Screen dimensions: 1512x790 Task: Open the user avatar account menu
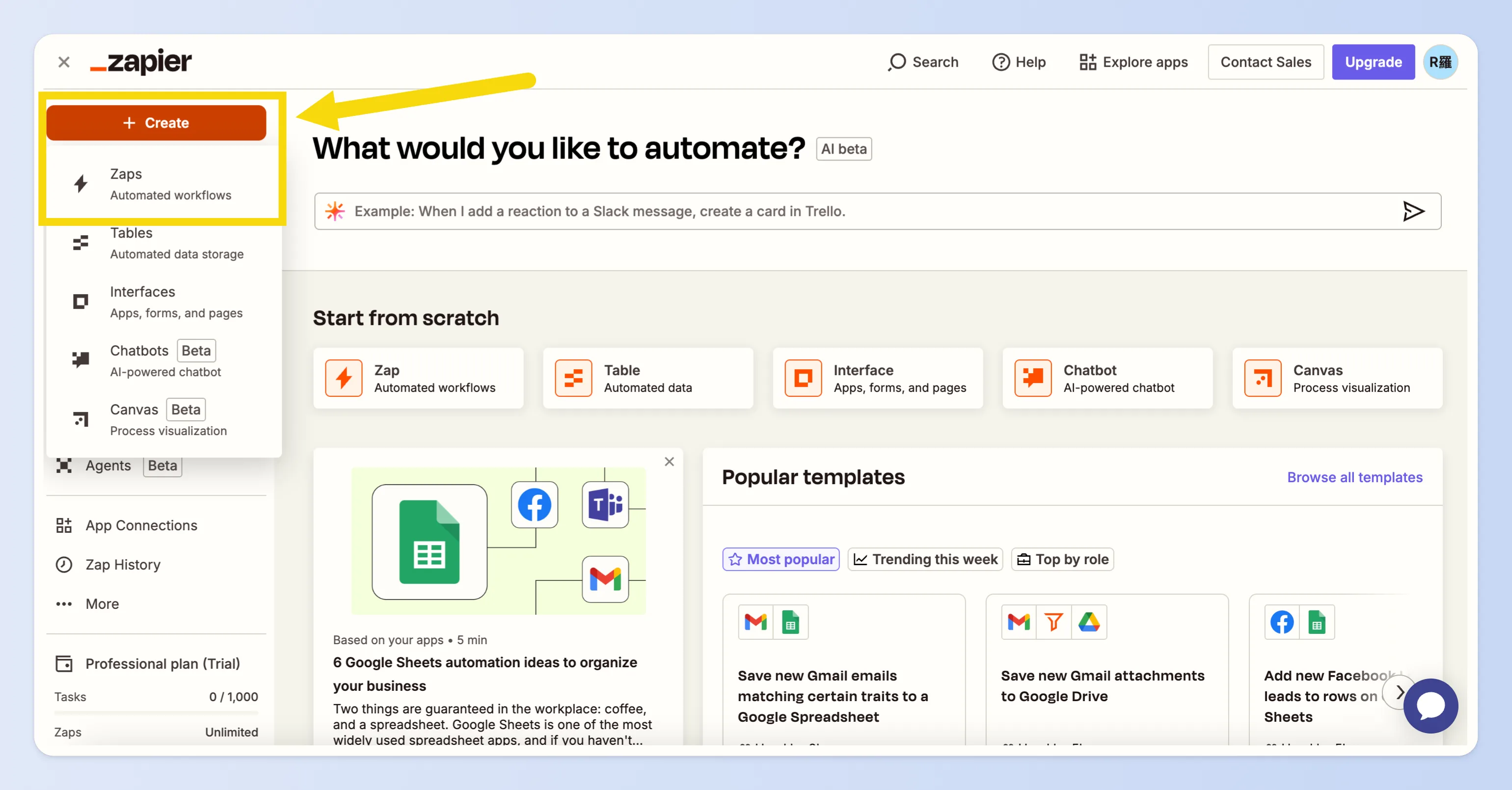[x=1440, y=62]
